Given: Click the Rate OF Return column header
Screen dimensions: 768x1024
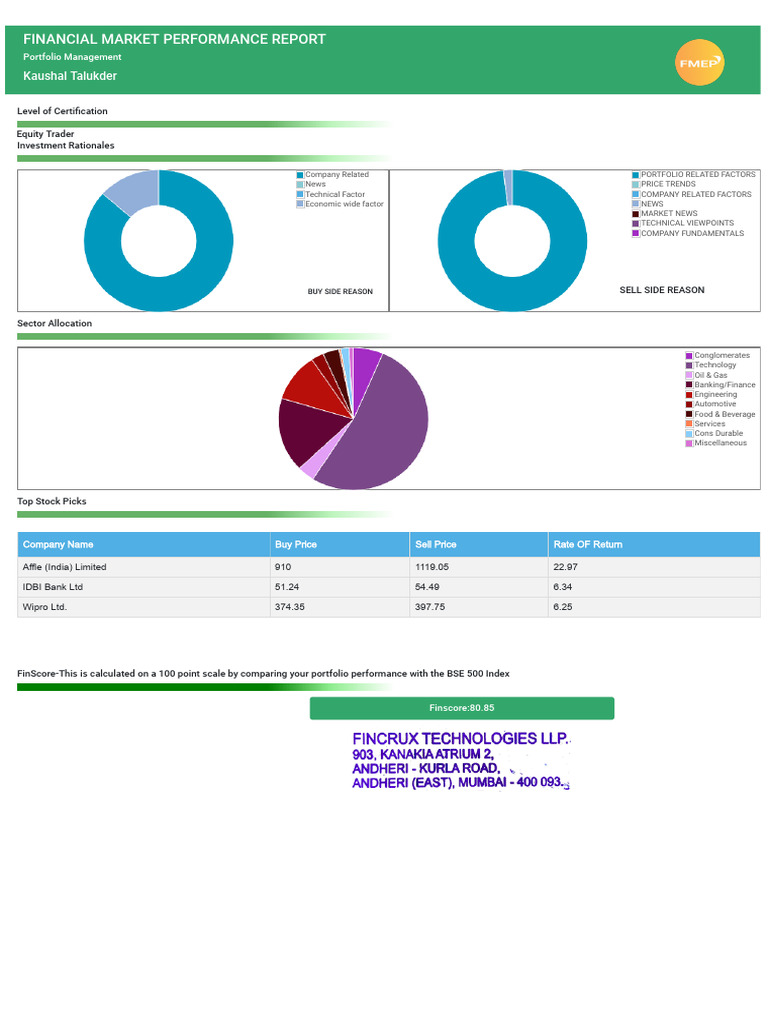Looking at the screenshot, I should (654, 545).
